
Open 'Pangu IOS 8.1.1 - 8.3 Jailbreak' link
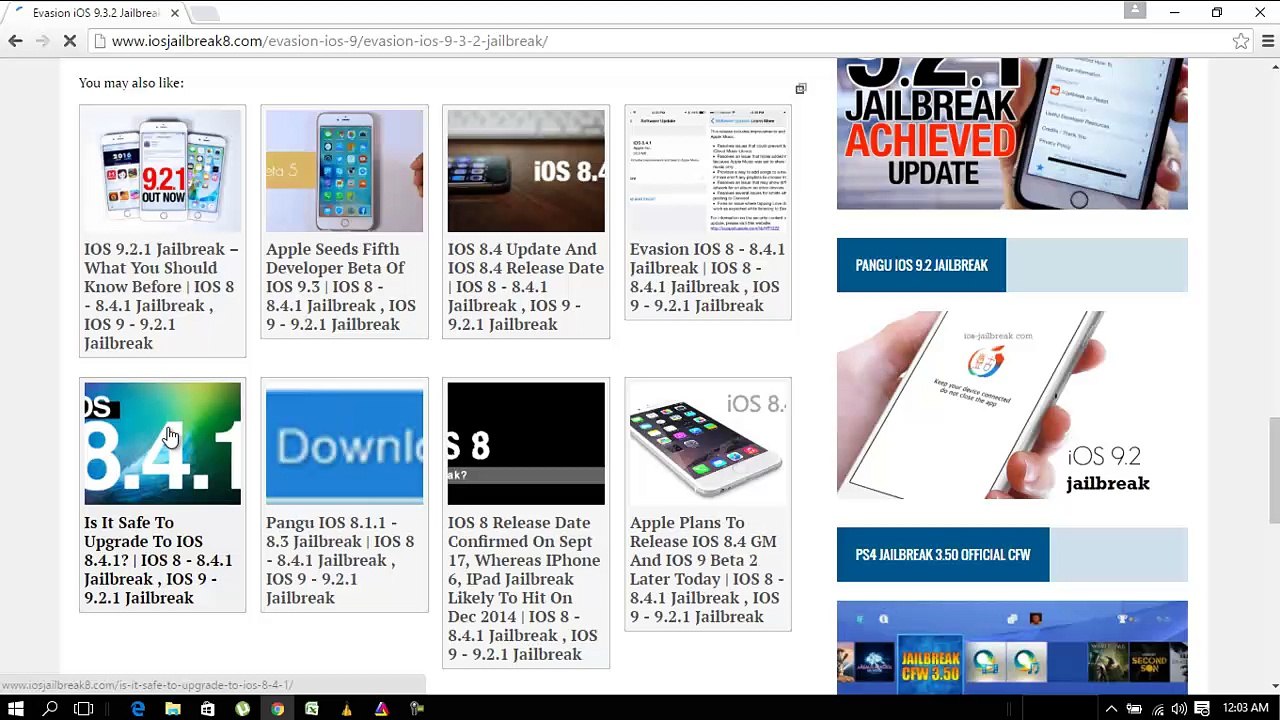[x=341, y=560]
